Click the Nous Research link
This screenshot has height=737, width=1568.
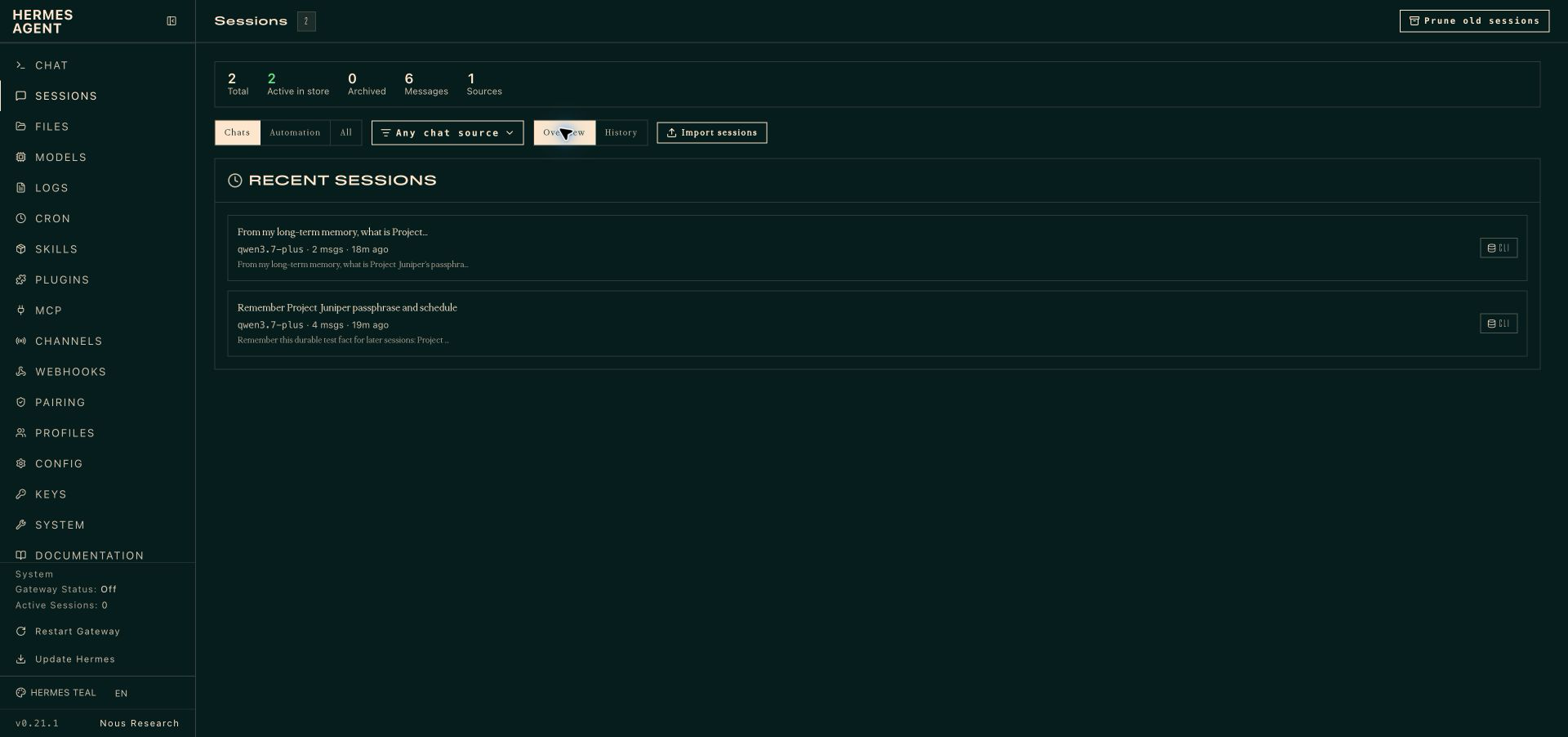[140, 724]
